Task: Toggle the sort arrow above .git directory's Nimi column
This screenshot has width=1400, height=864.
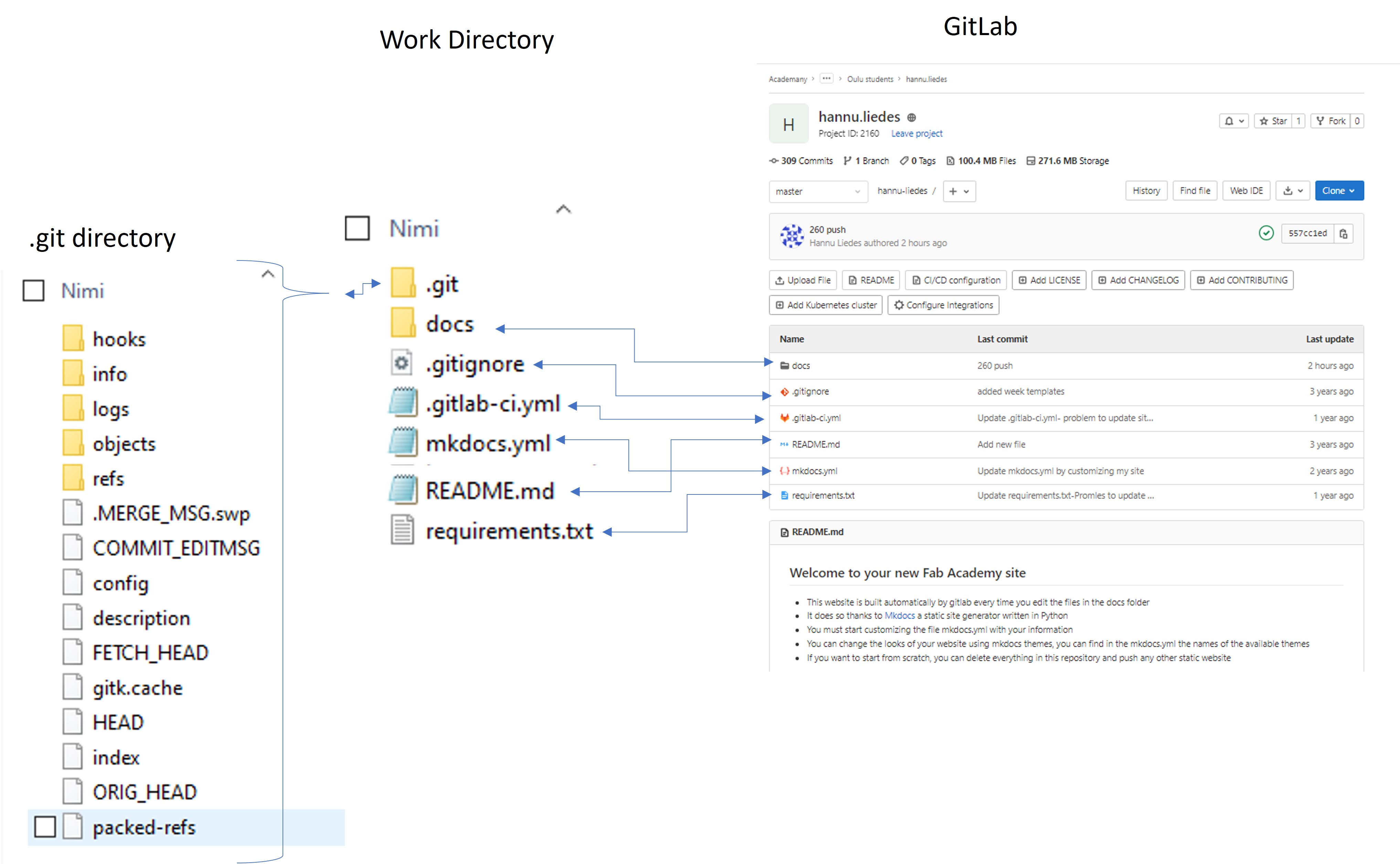Action: click(x=267, y=274)
